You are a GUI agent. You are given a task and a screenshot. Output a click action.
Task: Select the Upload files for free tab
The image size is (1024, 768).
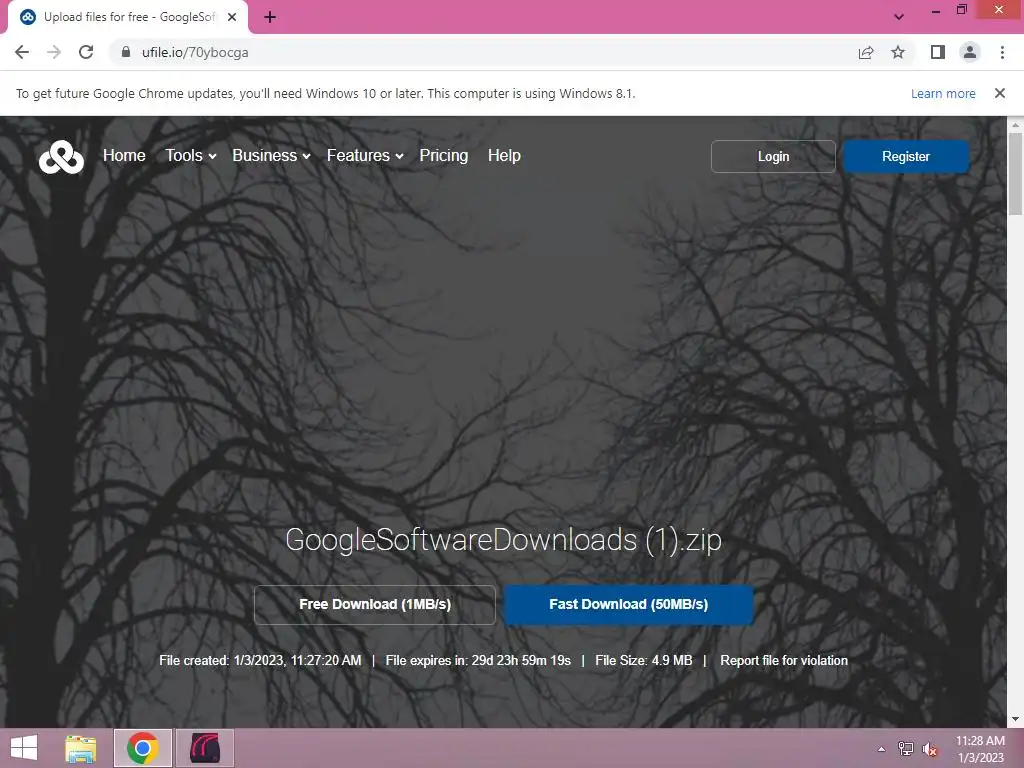click(128, 18)
